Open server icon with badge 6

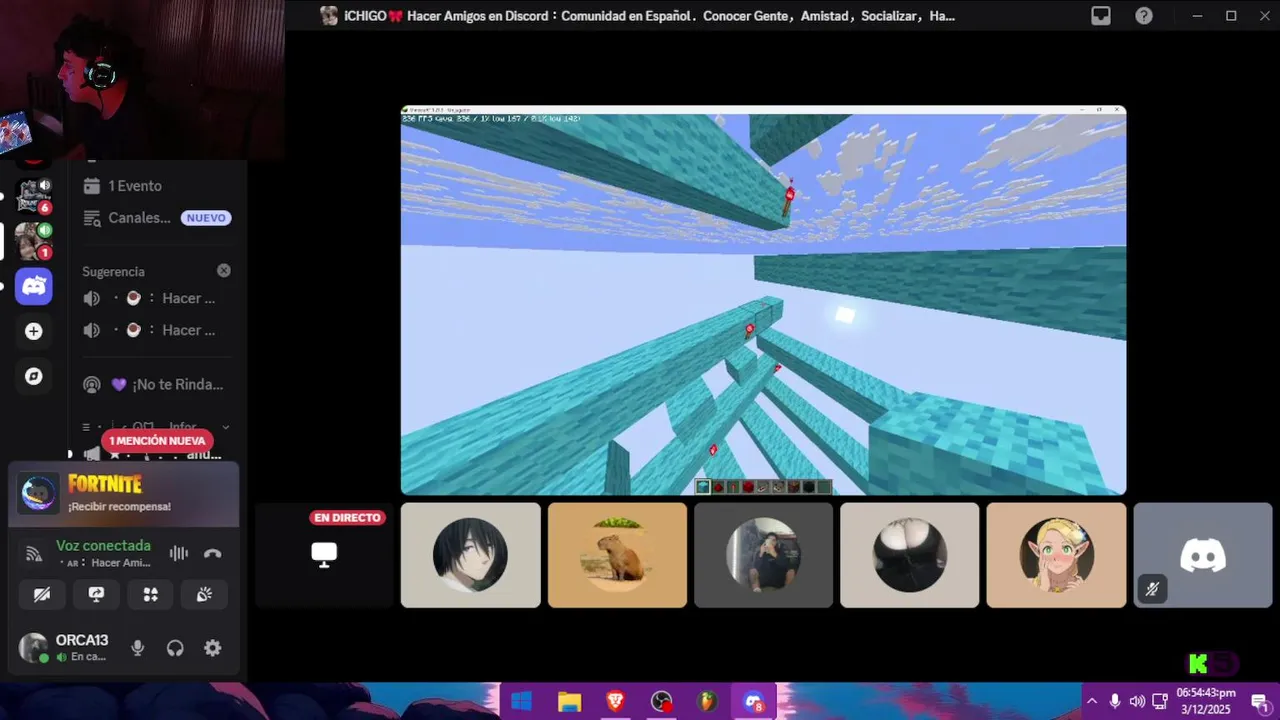point(33,196)
